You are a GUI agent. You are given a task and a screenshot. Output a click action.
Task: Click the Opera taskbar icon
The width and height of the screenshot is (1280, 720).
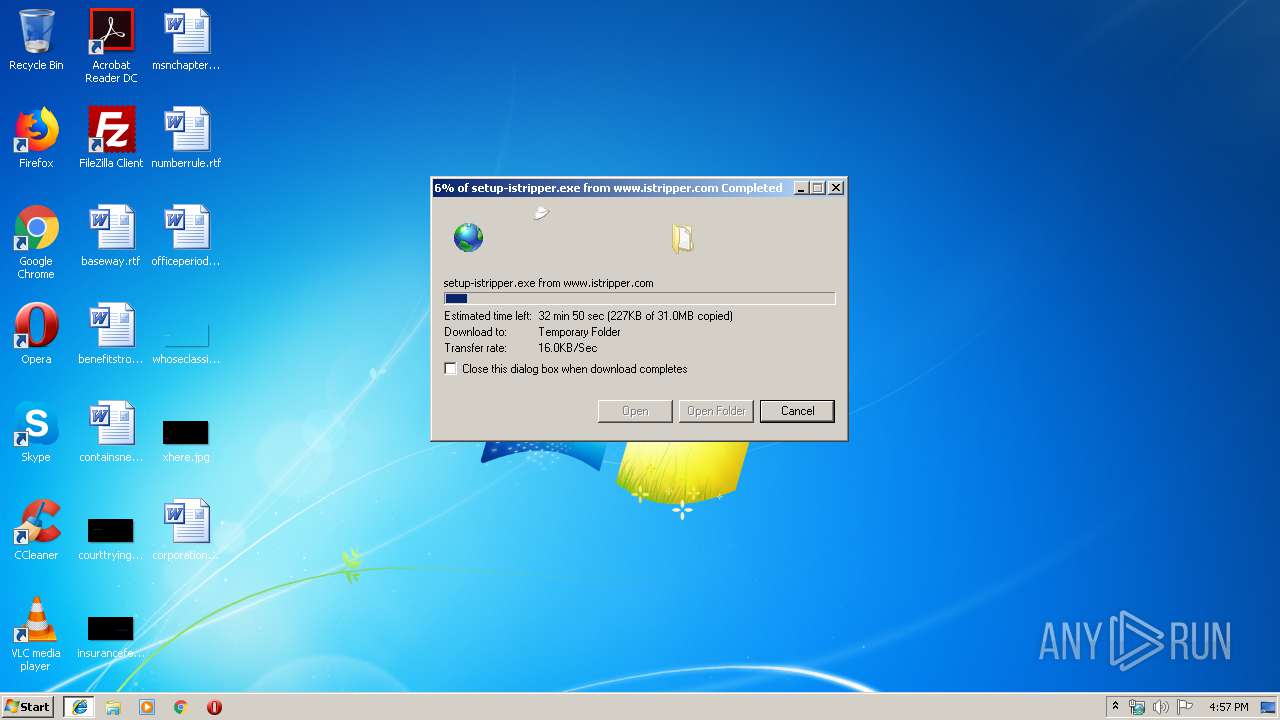(214, 707)
